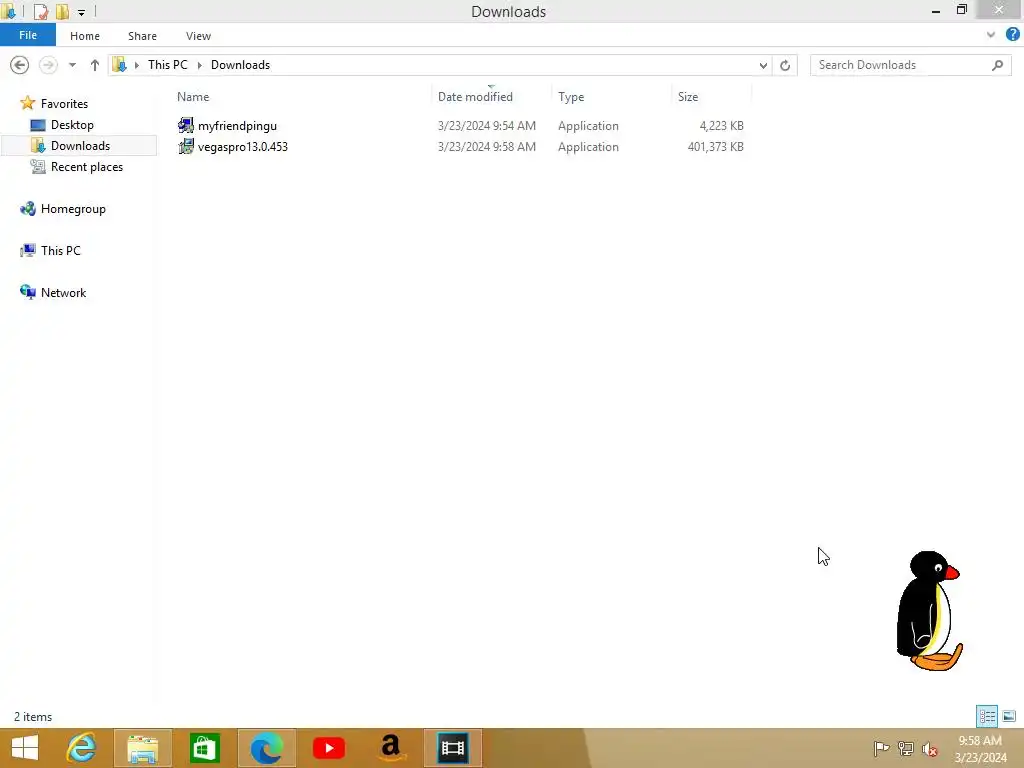Click the 401,373 KB size cell
This screenshot has height=768, width=1024.
click(x=715, y=146)
